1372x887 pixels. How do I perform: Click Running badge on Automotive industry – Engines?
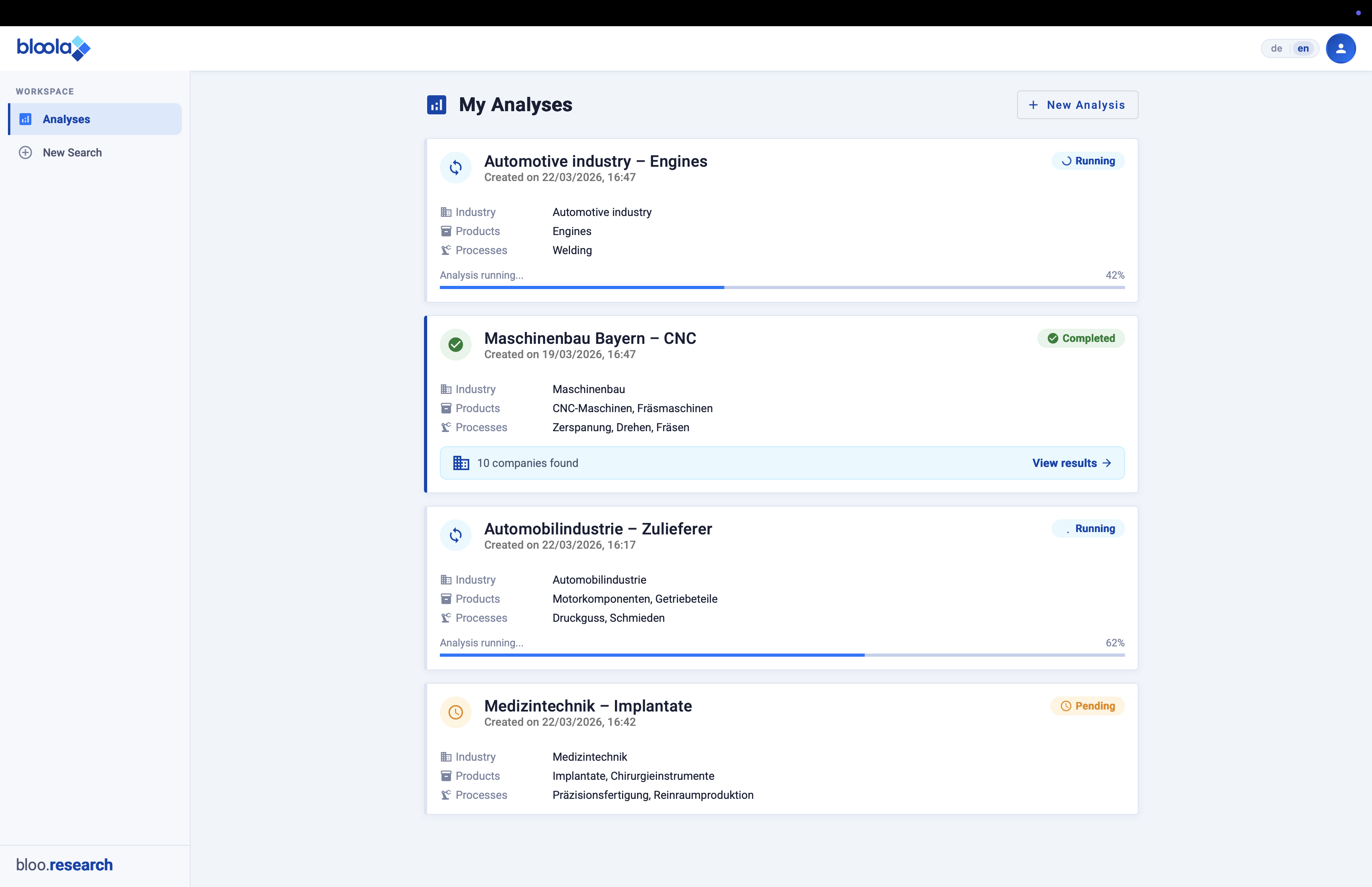pyautogui.click(x=1088, y=161)
